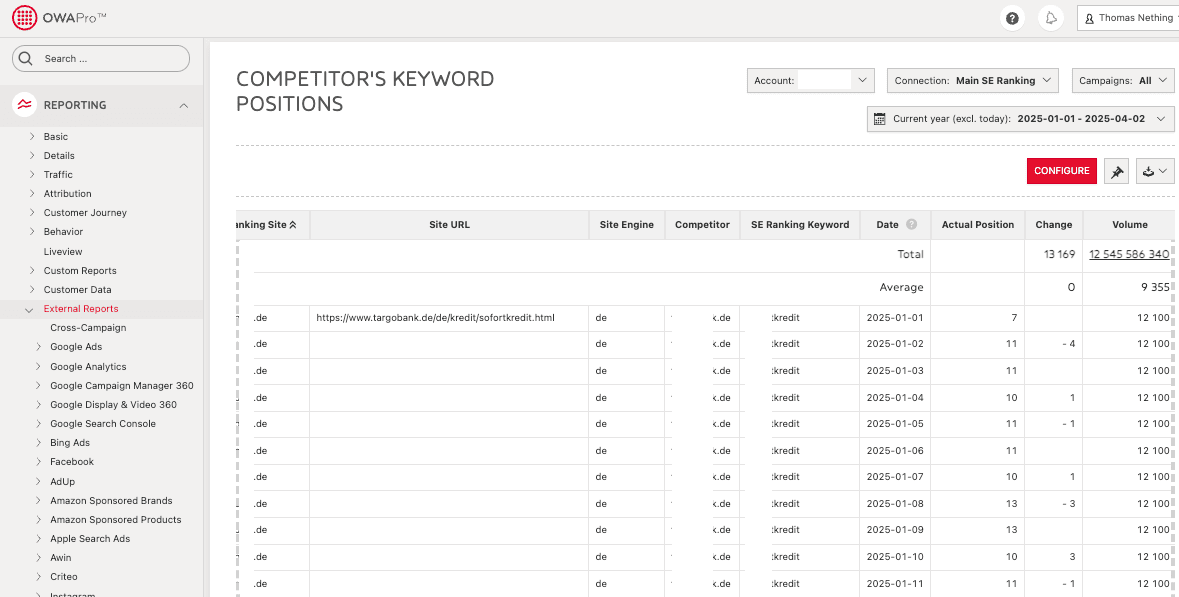Open the Account dropdown
The width and height of the screenshot is (1179, 597).
(x=810, y=81)
